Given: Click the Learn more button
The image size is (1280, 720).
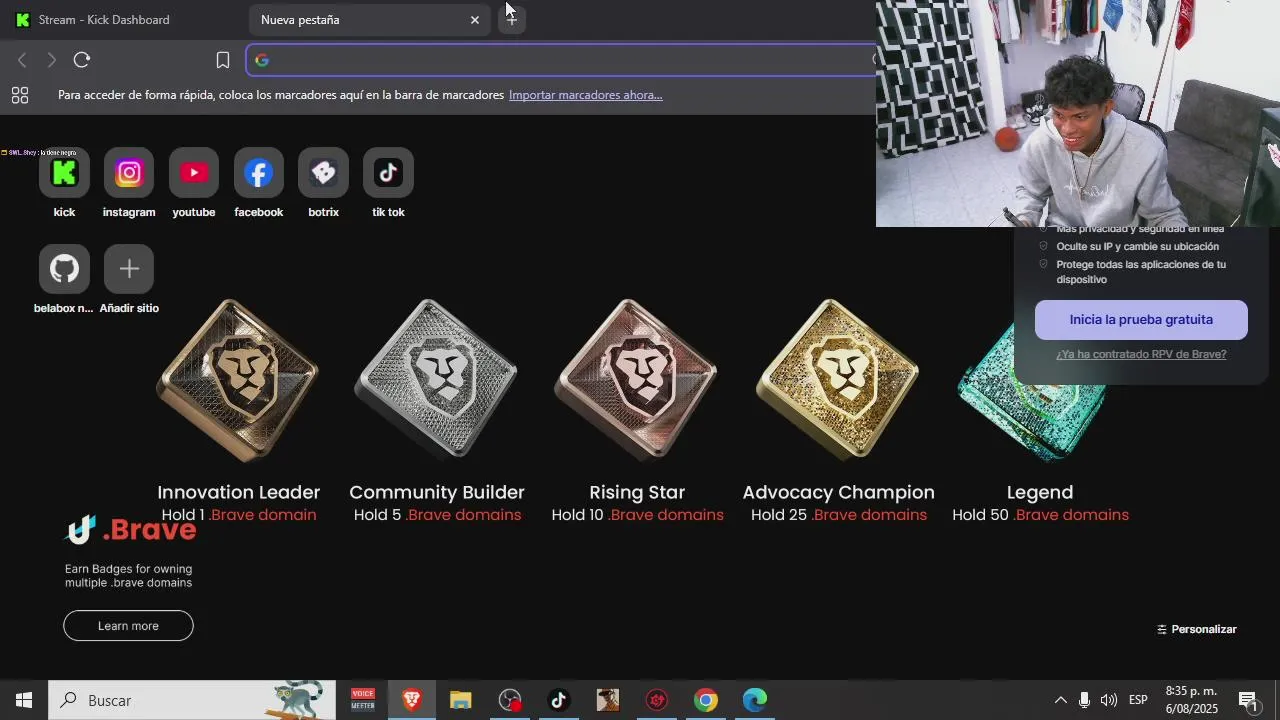Looking at the screenshot, I should (128, 626).
